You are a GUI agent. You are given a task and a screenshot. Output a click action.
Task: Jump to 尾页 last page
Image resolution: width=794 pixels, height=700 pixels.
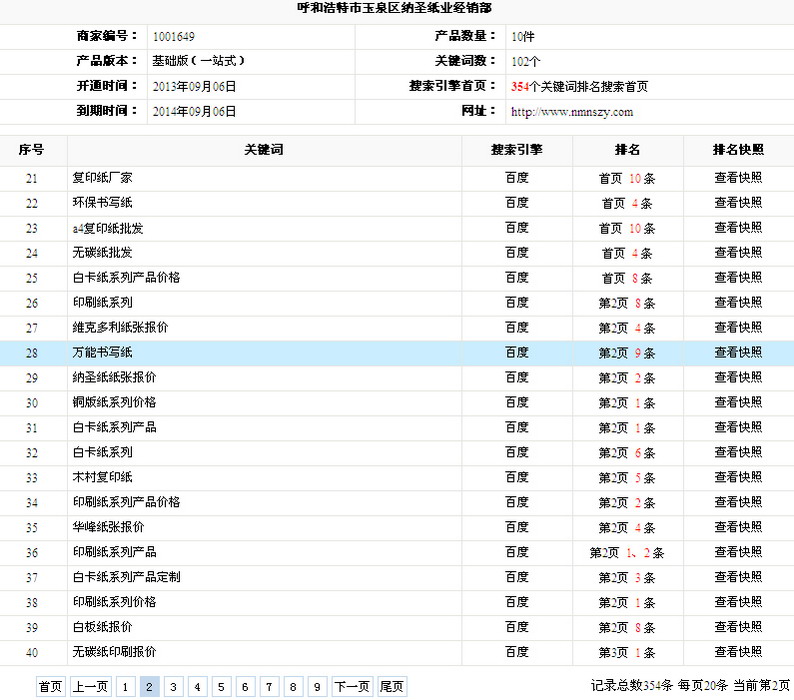[392, 686]
